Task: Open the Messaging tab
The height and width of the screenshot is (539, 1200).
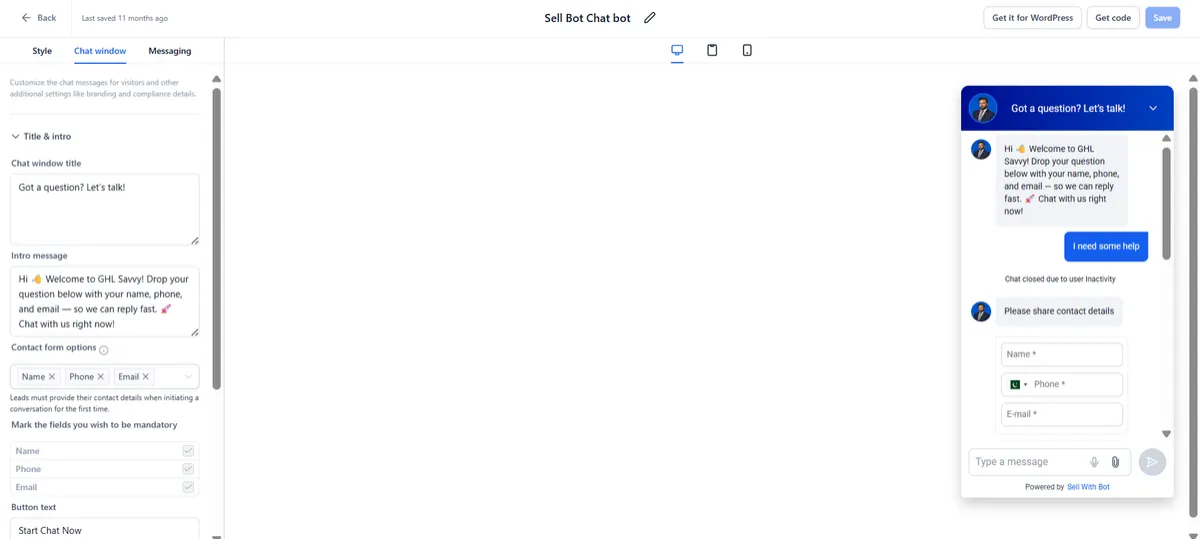Action: 170,51
